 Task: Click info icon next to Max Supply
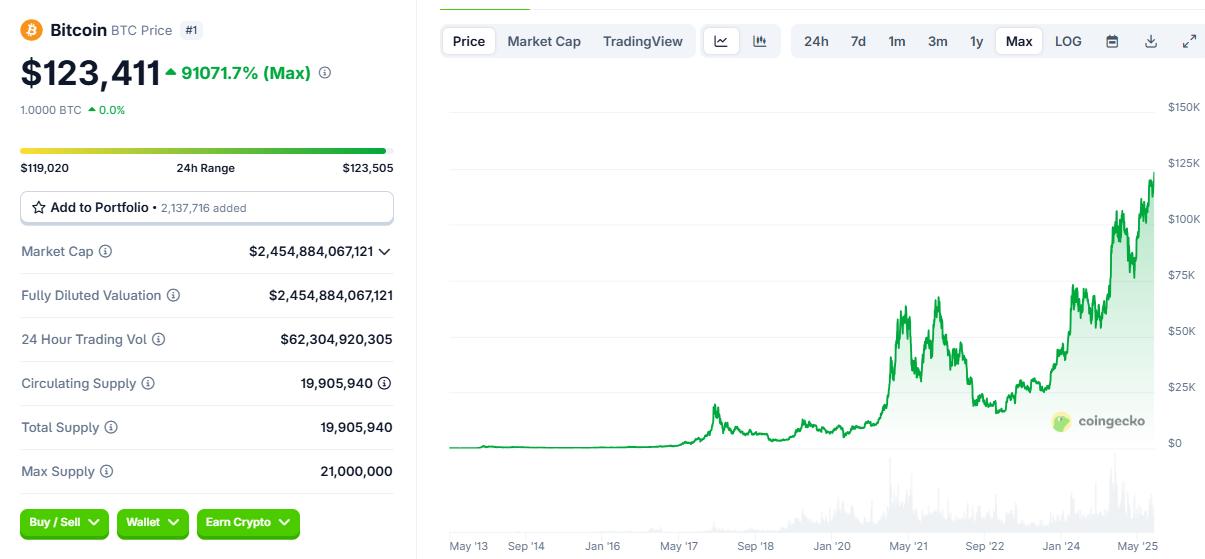[x=107, y=472]
